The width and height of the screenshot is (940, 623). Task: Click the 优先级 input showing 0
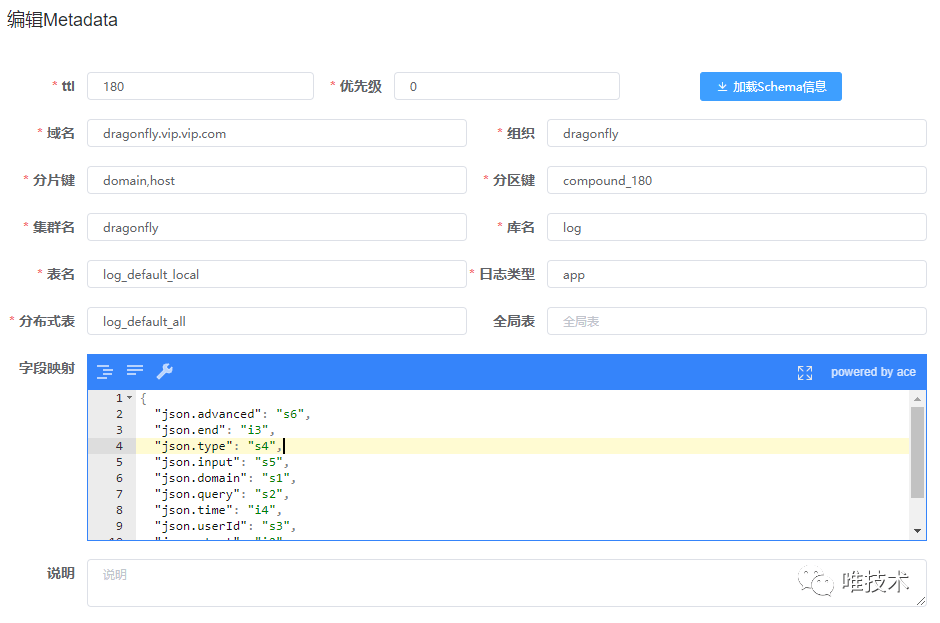(506, 87)
